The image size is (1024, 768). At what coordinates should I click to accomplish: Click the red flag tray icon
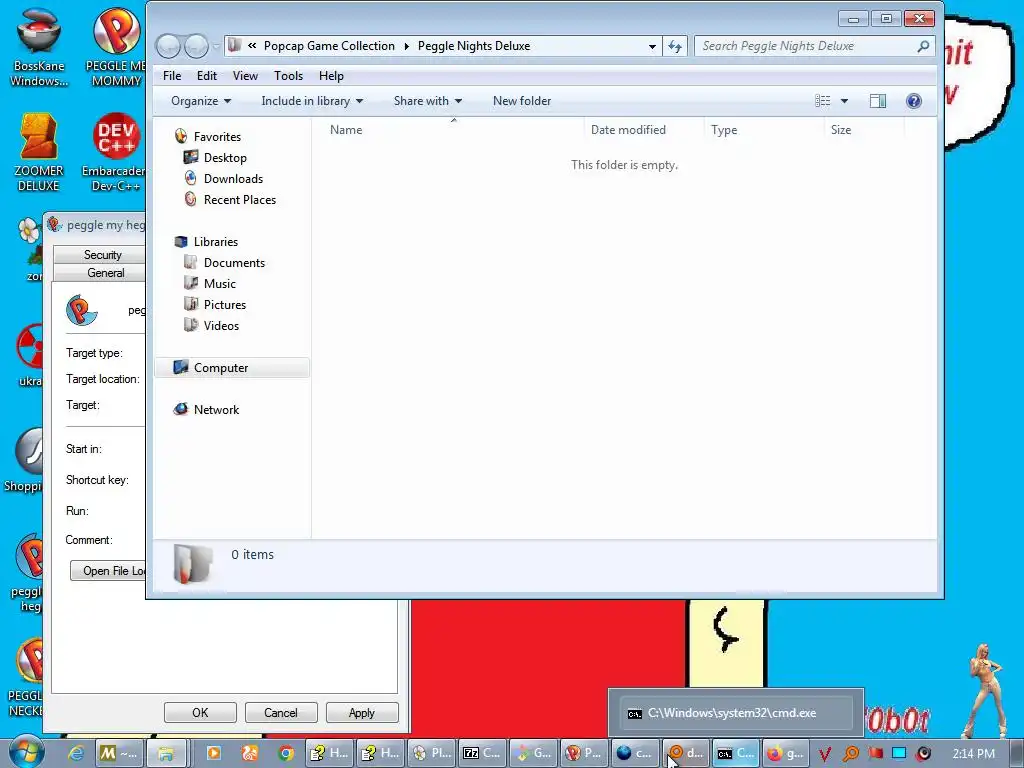point(875,753)
